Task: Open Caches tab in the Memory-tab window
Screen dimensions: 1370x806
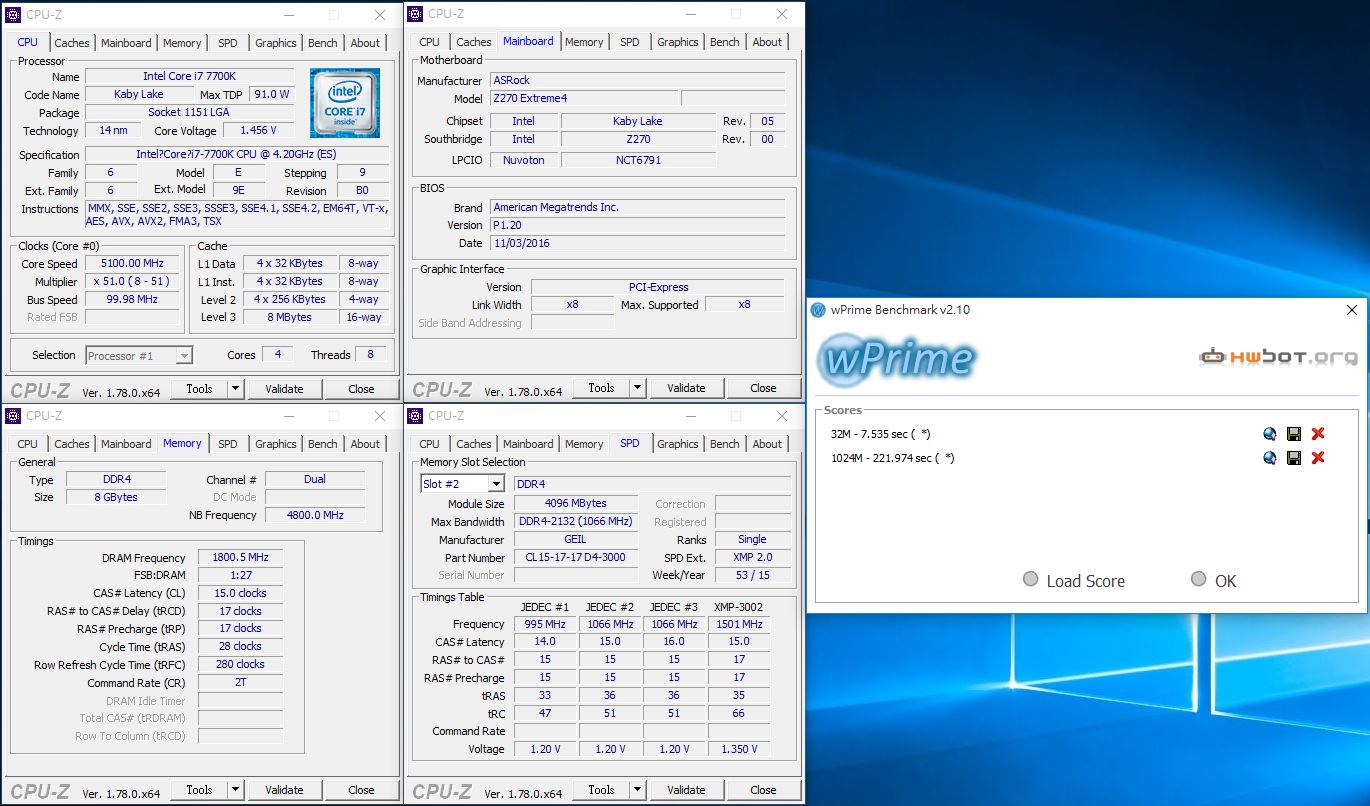Action: tap(72, 444)
